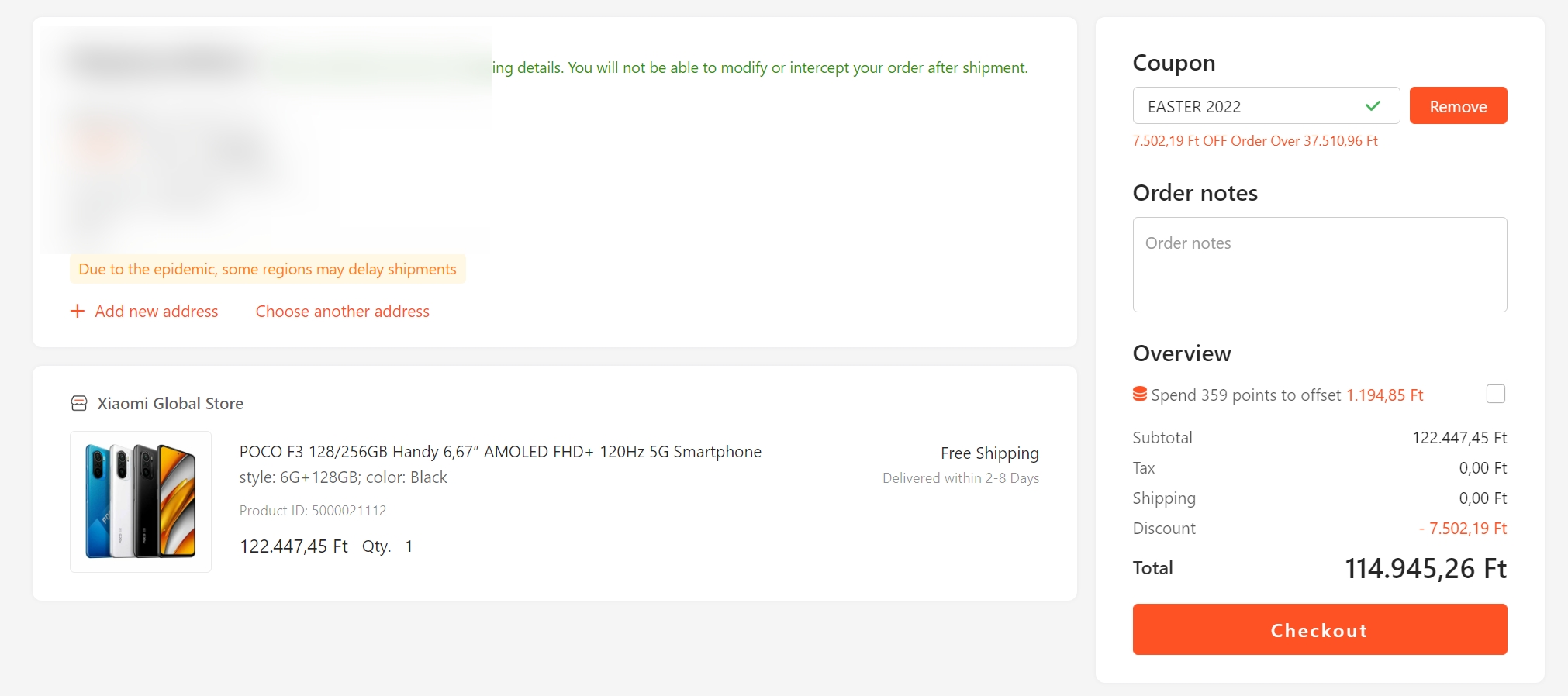The width and height of the screenshot is (1568, 696).
Task: Click the green coupon validation checkmark
Action: pos(1373,106)
